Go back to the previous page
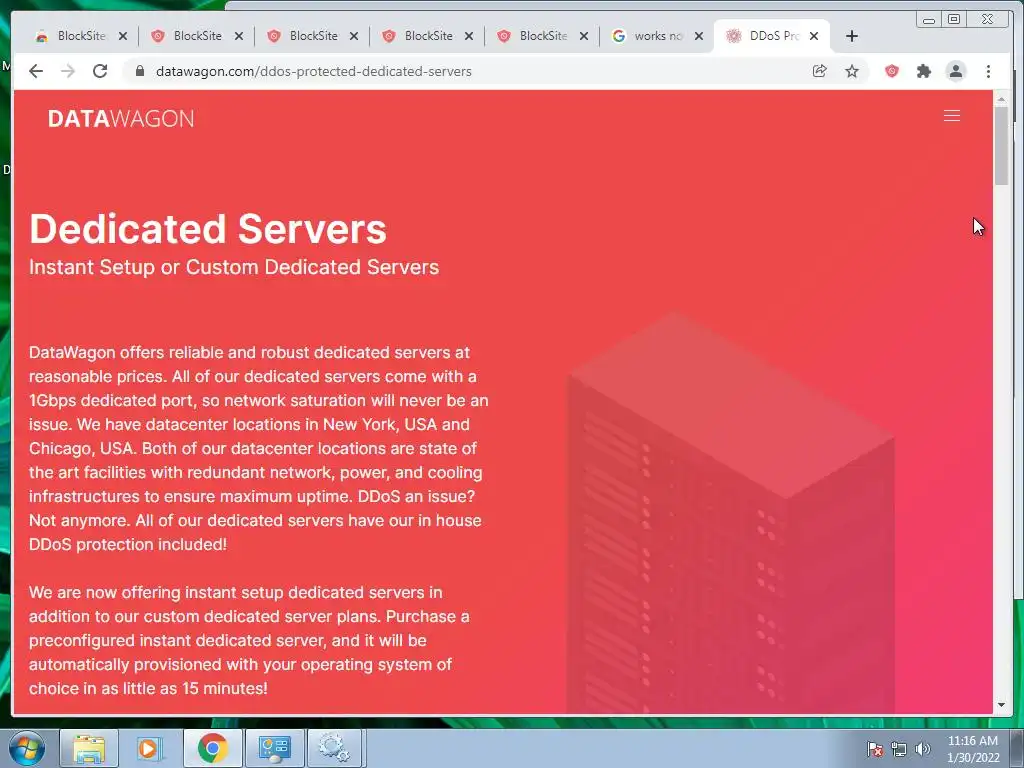The height and width of the screenshot is (768, 1024). pos(36,71)
